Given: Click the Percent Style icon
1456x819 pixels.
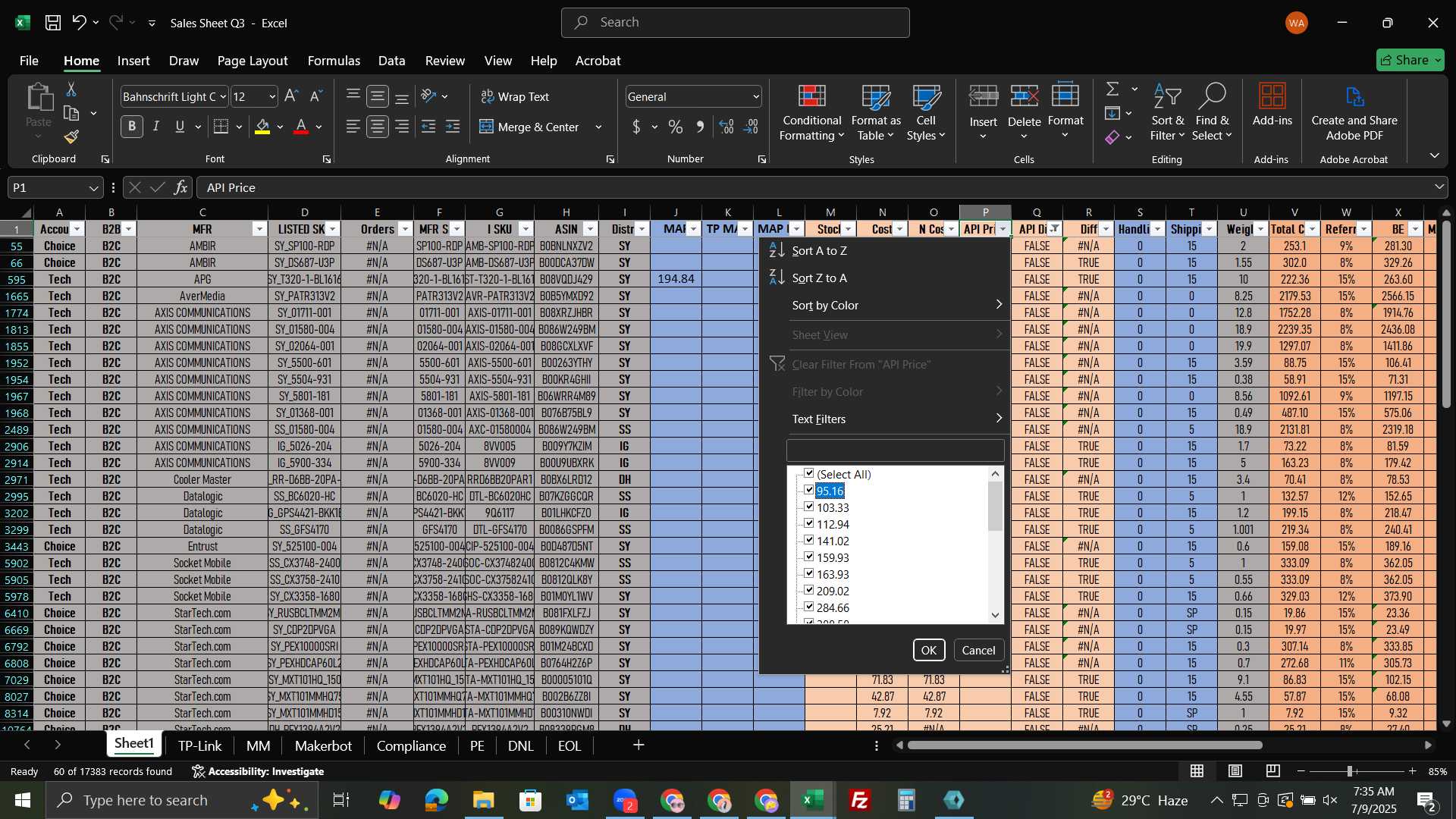Looking at the screenshot, I should 675,127.
